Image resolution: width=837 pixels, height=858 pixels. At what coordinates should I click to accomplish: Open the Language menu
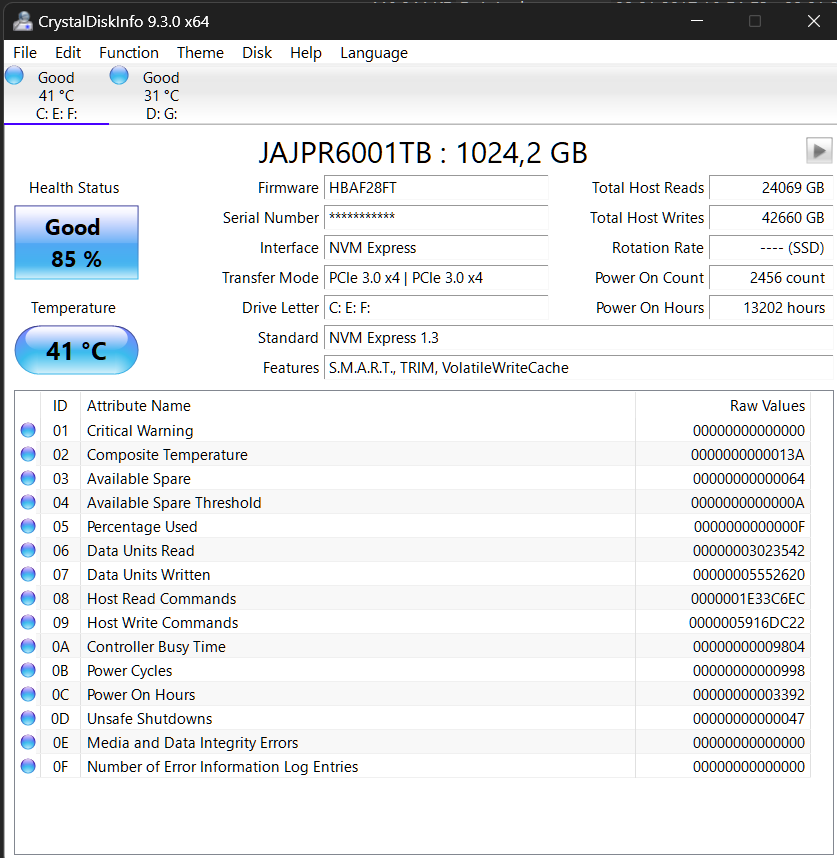[374, 53]
